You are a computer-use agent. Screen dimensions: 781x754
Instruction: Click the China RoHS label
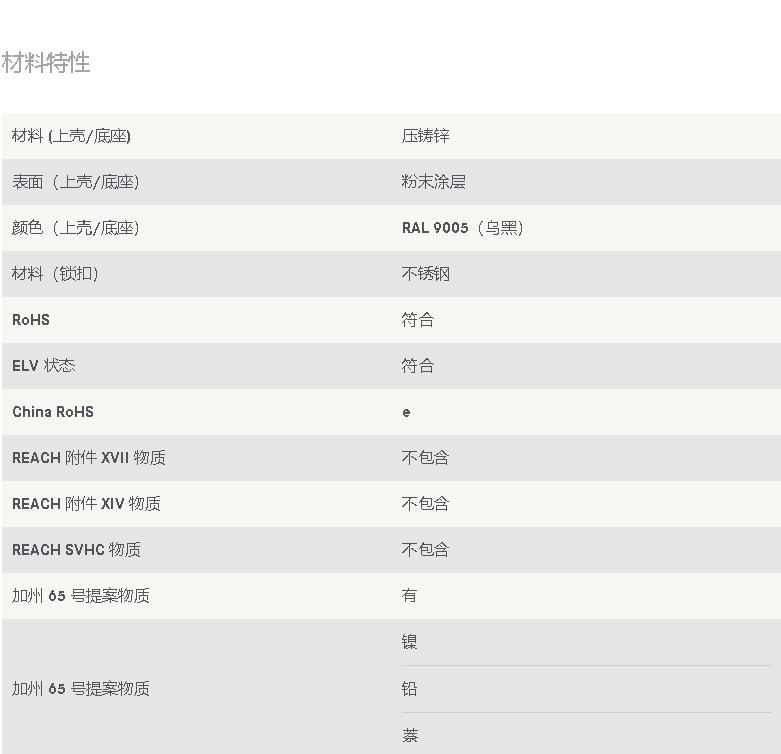(x=53, y=412)
